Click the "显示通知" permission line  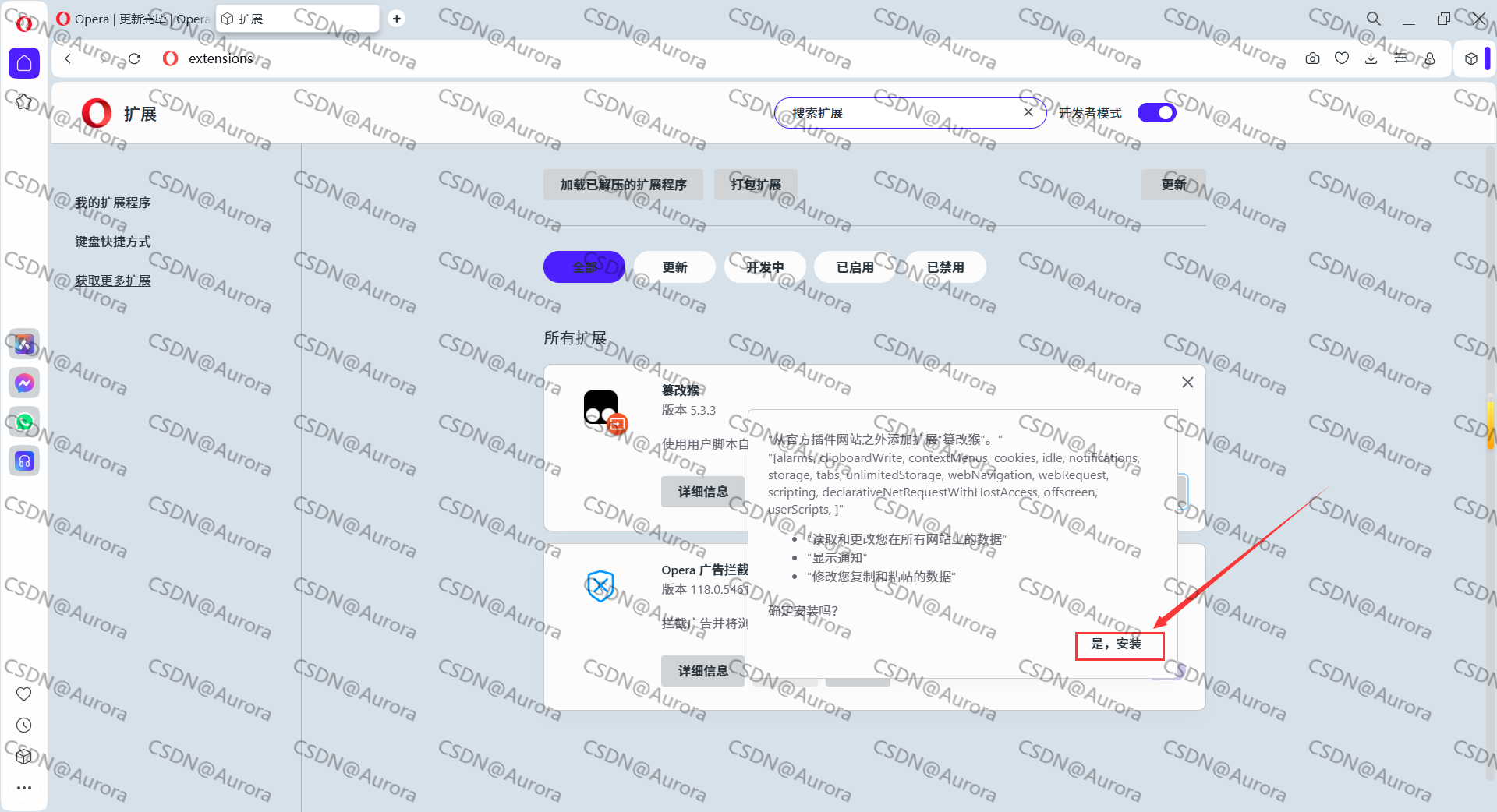pyautogui.click(x=838, y=558)
